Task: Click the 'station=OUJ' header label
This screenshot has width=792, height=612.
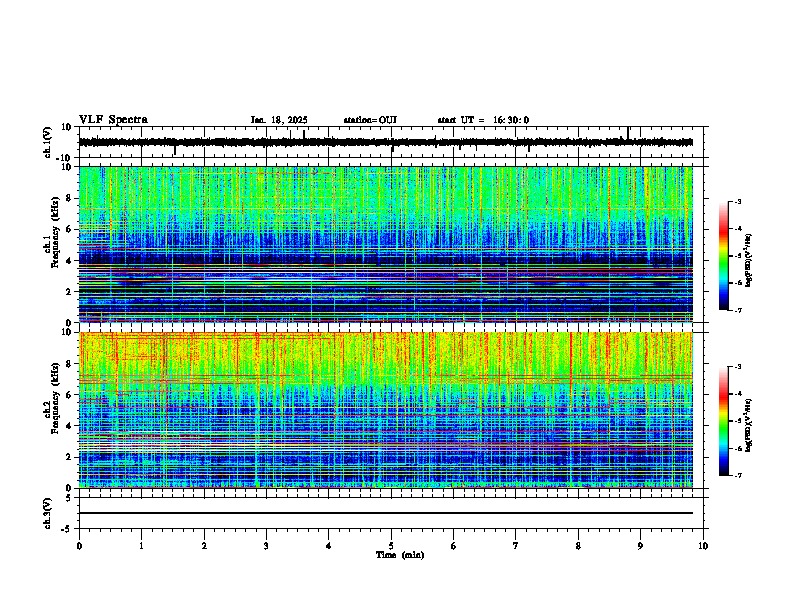Action: click(x=370, y=120)
